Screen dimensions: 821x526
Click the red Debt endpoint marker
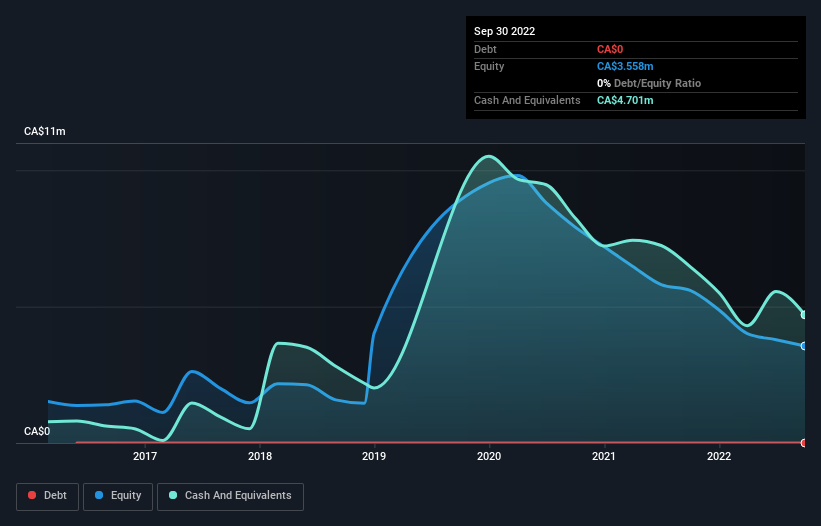pyautogui.click(x=804, y=443)
